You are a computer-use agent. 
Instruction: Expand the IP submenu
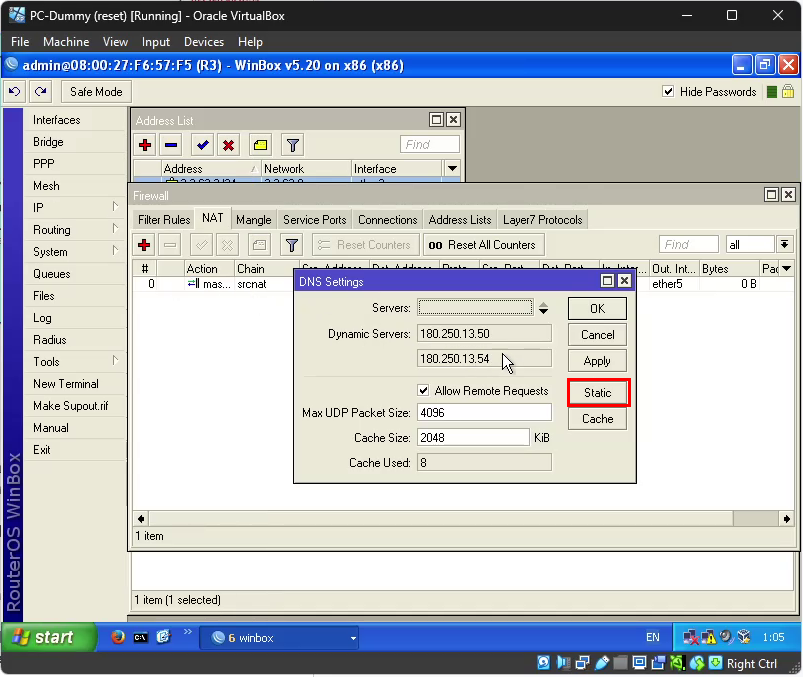(x=115, y=206)
